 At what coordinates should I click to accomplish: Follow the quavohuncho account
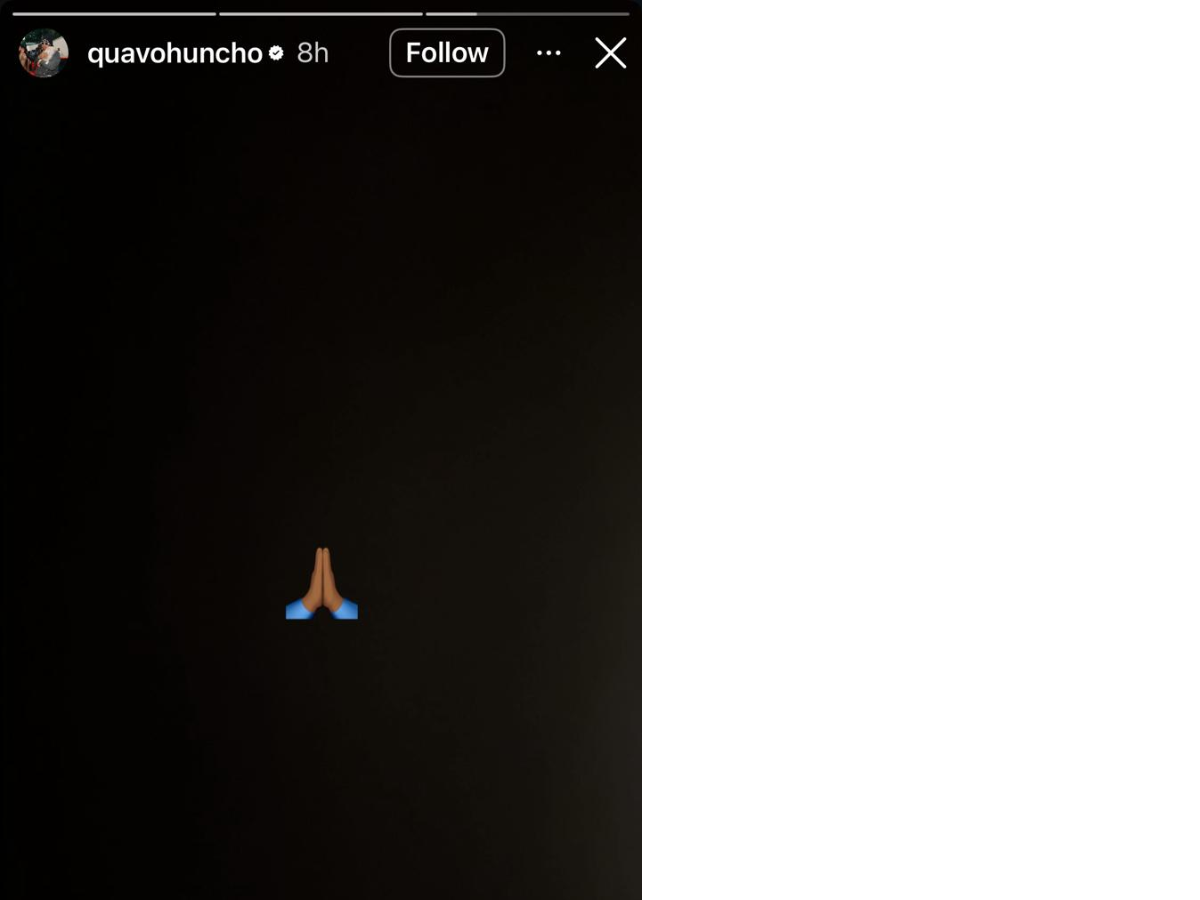click(447, 53)
